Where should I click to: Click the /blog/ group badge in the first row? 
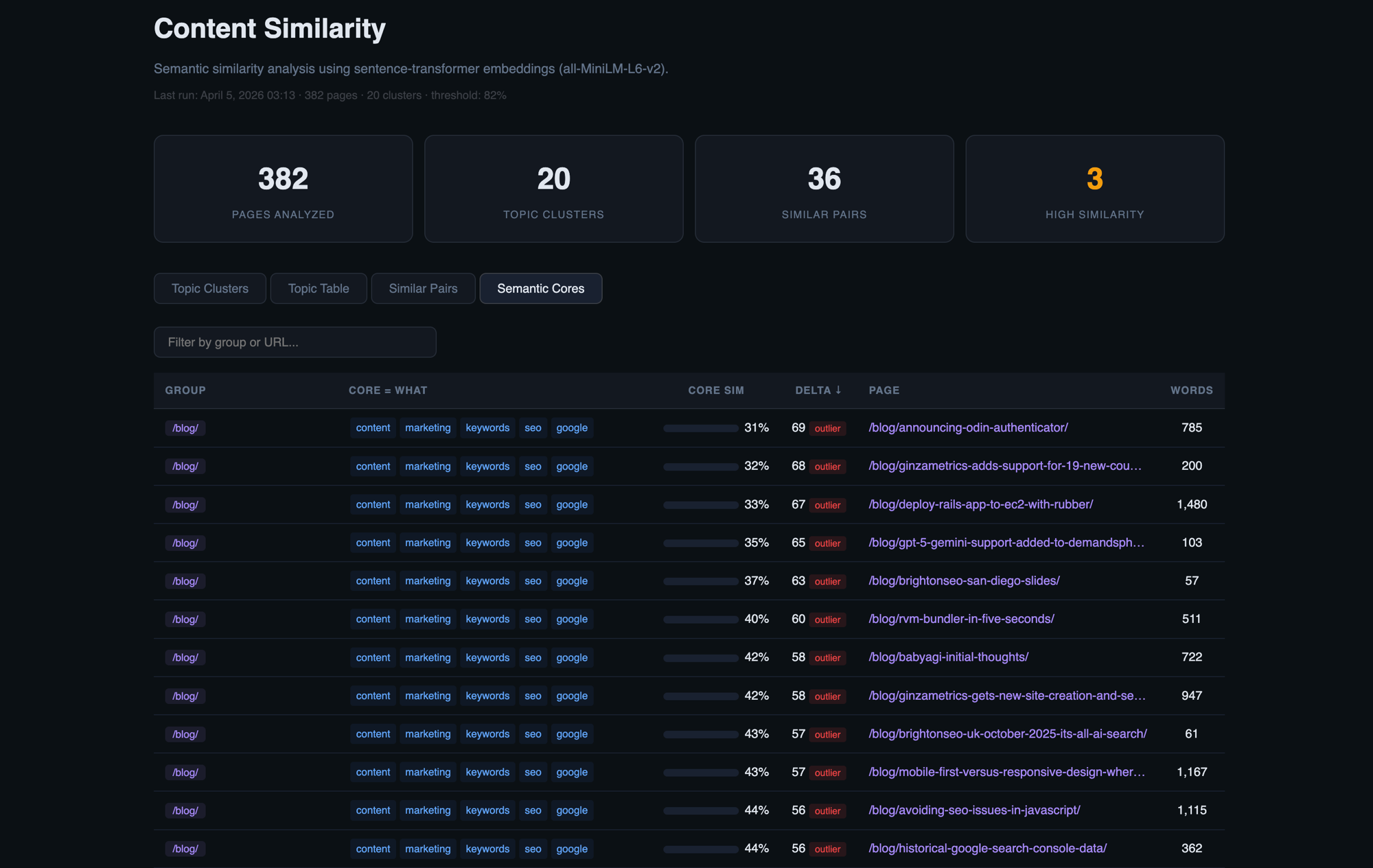pos(185,427)
